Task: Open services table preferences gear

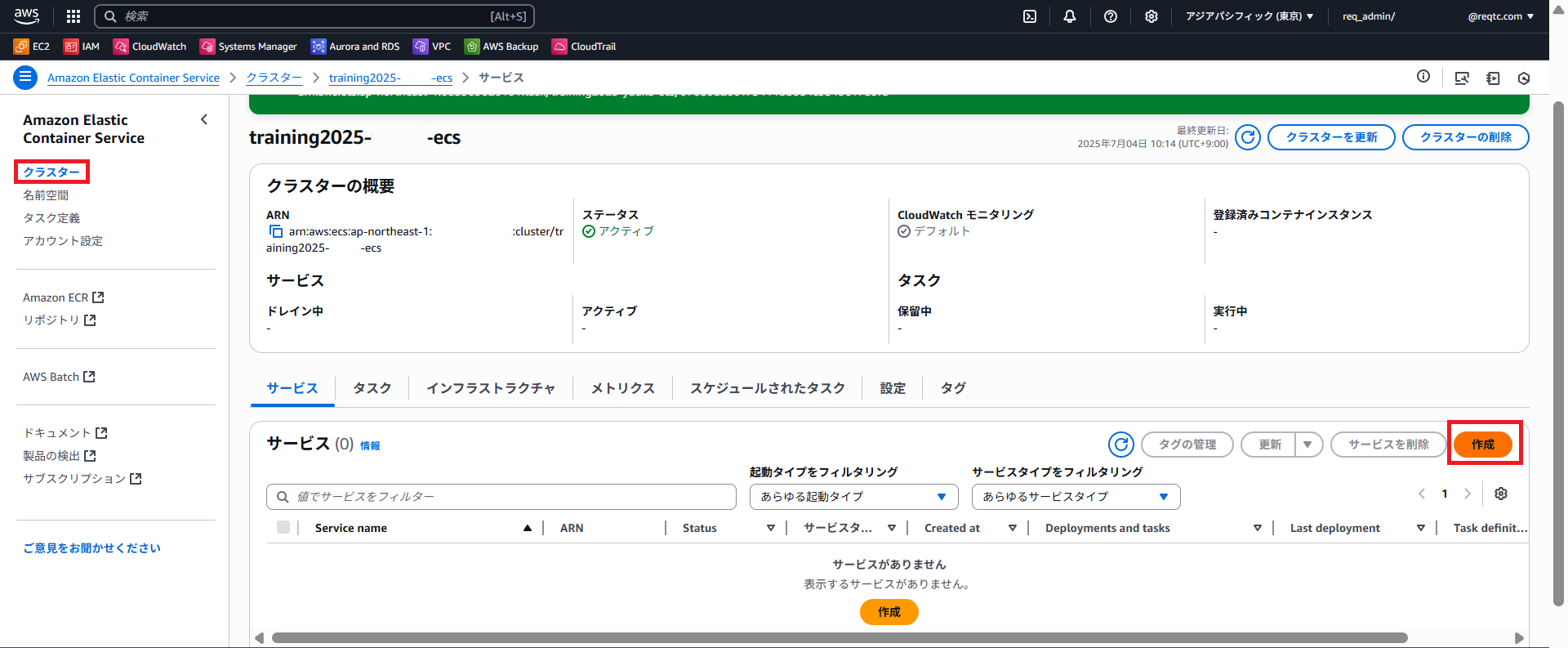Action: [1501, 494]
